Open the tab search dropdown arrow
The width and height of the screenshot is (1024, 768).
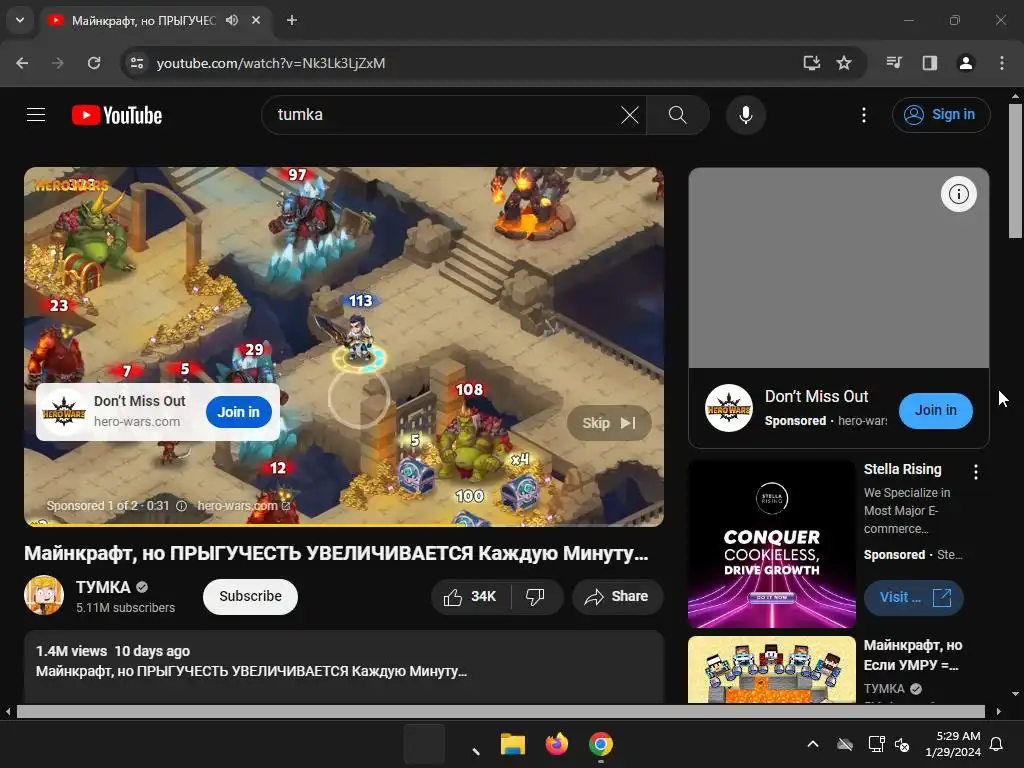click(x=20, y=20)
